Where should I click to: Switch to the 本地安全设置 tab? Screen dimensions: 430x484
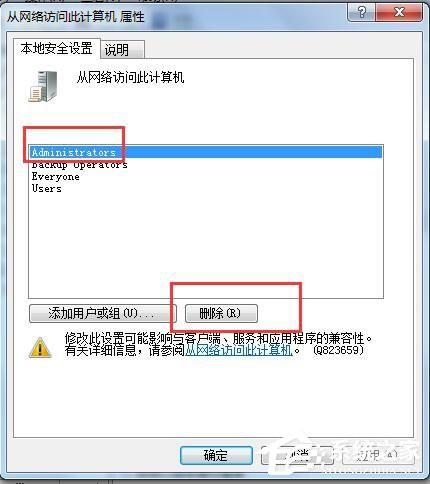56,48
